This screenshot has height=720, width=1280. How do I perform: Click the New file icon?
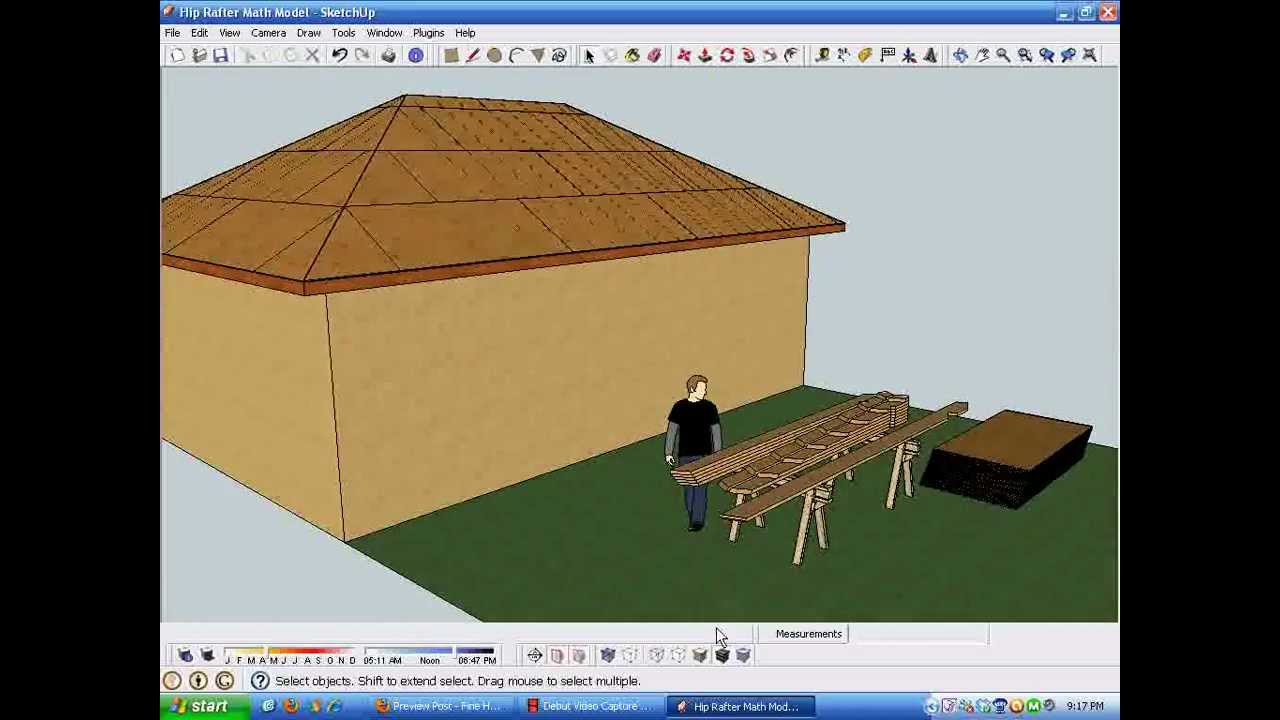point(177,56)
